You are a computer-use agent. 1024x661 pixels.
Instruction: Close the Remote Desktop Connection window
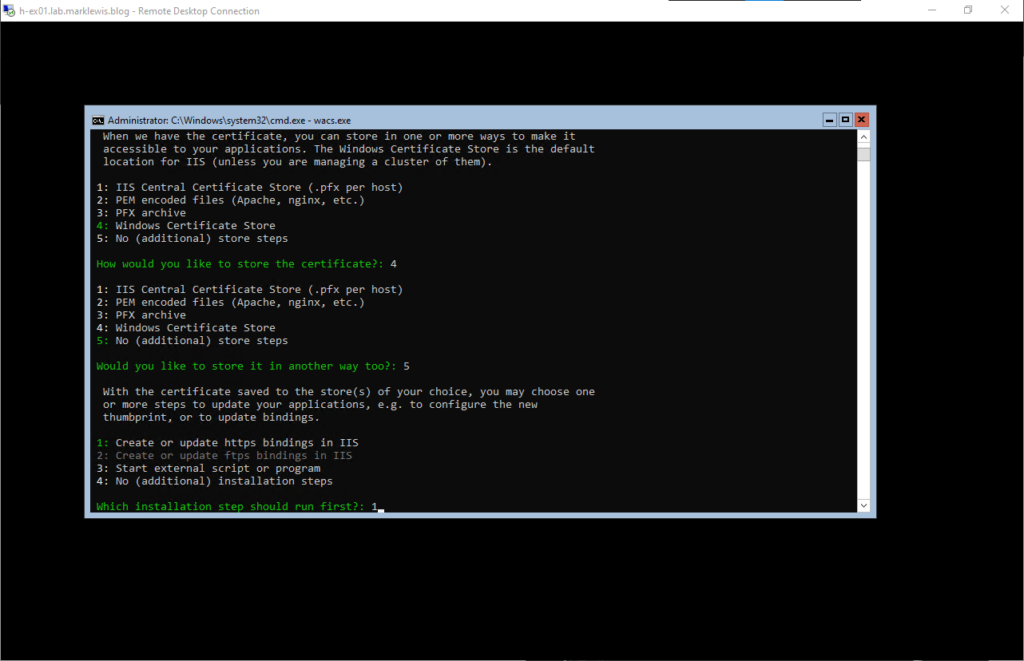coord(1004,10)
